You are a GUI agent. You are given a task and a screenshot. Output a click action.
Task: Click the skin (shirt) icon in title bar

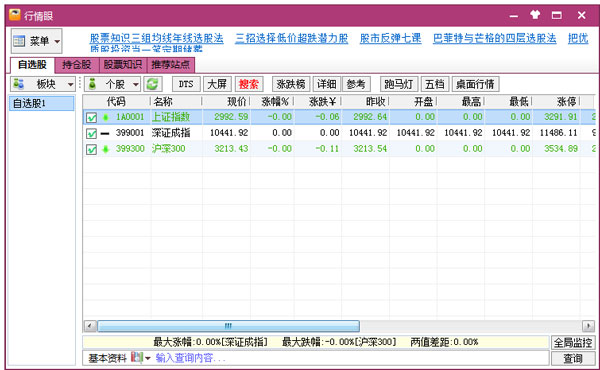535,15
